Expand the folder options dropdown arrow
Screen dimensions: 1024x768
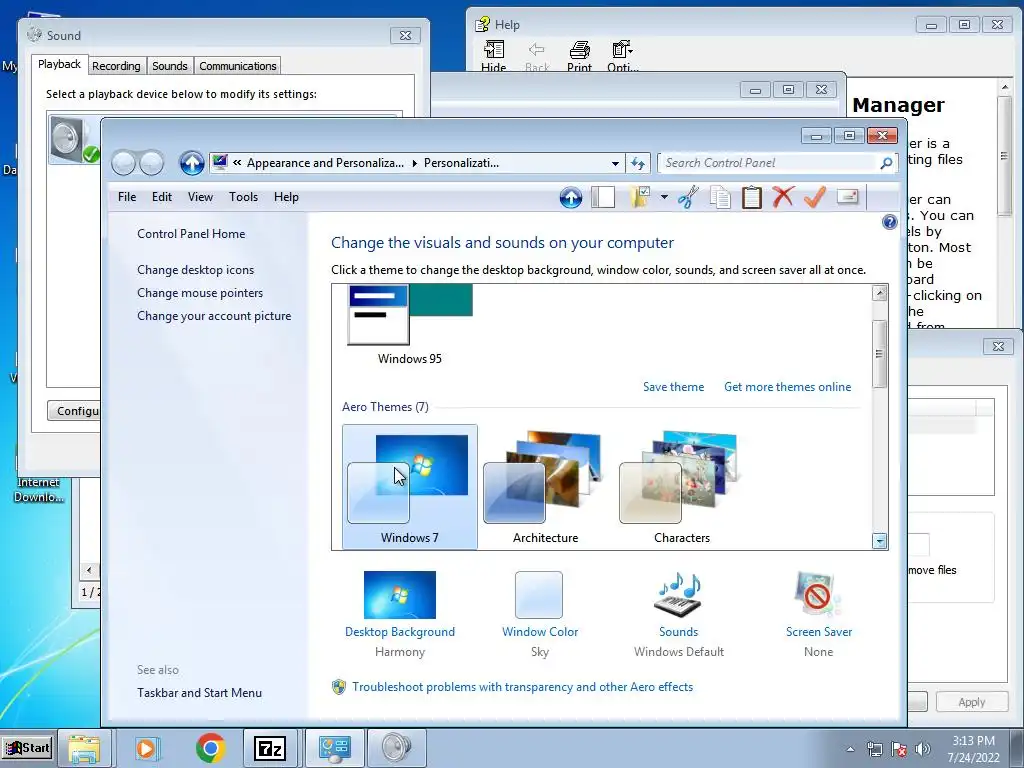coord(664,197)
